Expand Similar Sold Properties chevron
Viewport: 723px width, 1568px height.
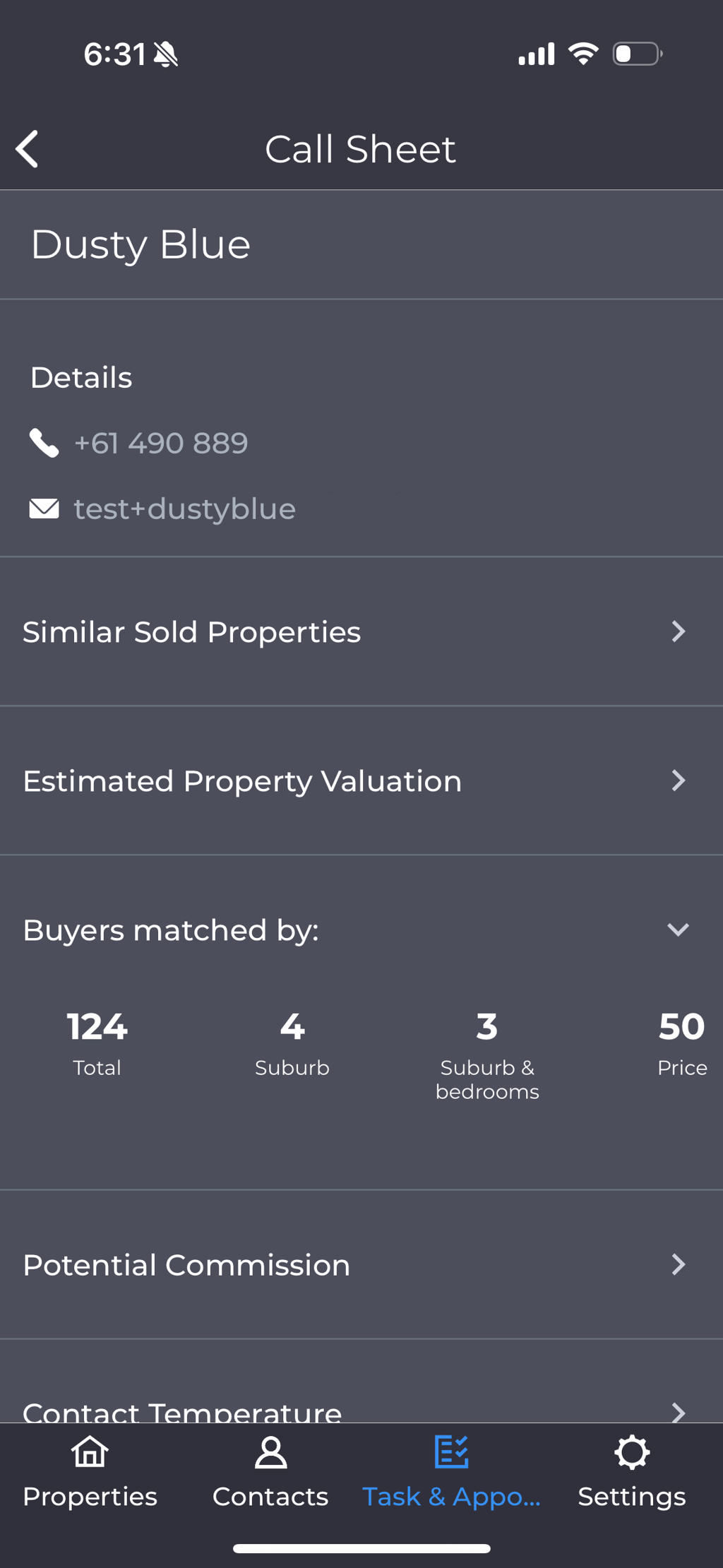(679, 631)
